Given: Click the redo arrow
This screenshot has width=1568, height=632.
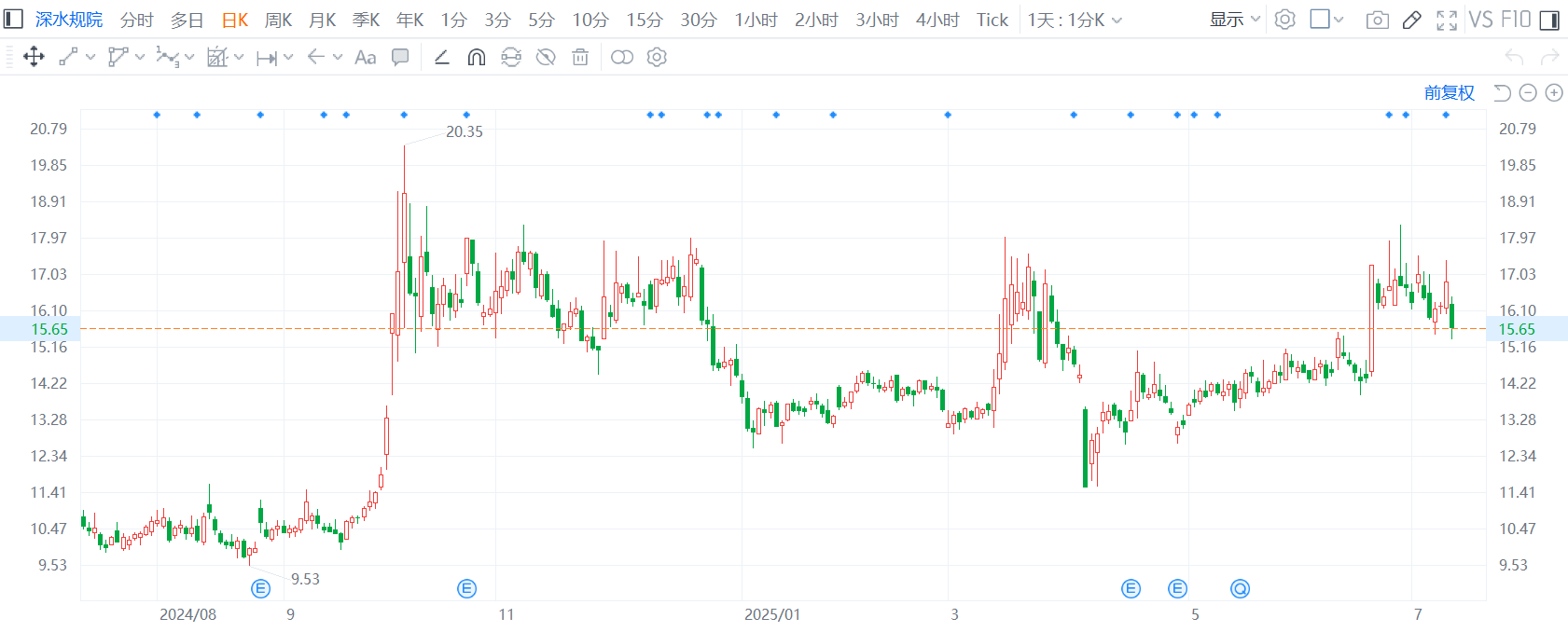Looking at the screenshot, I should tap(1549, 57).
